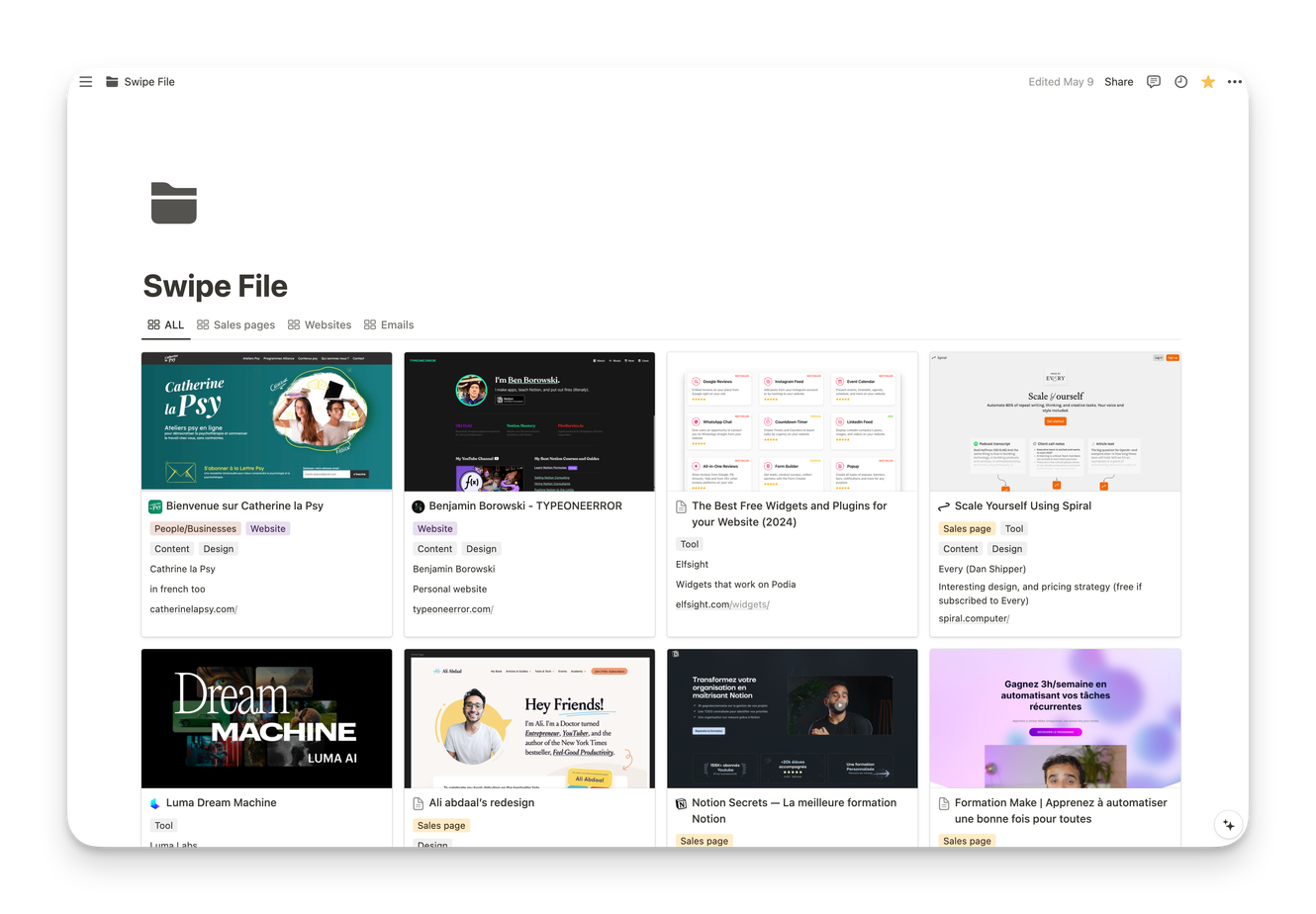Click the Notion AI sparkle button
Viewport: 1316px width, 914px height.
point(1228,824)
